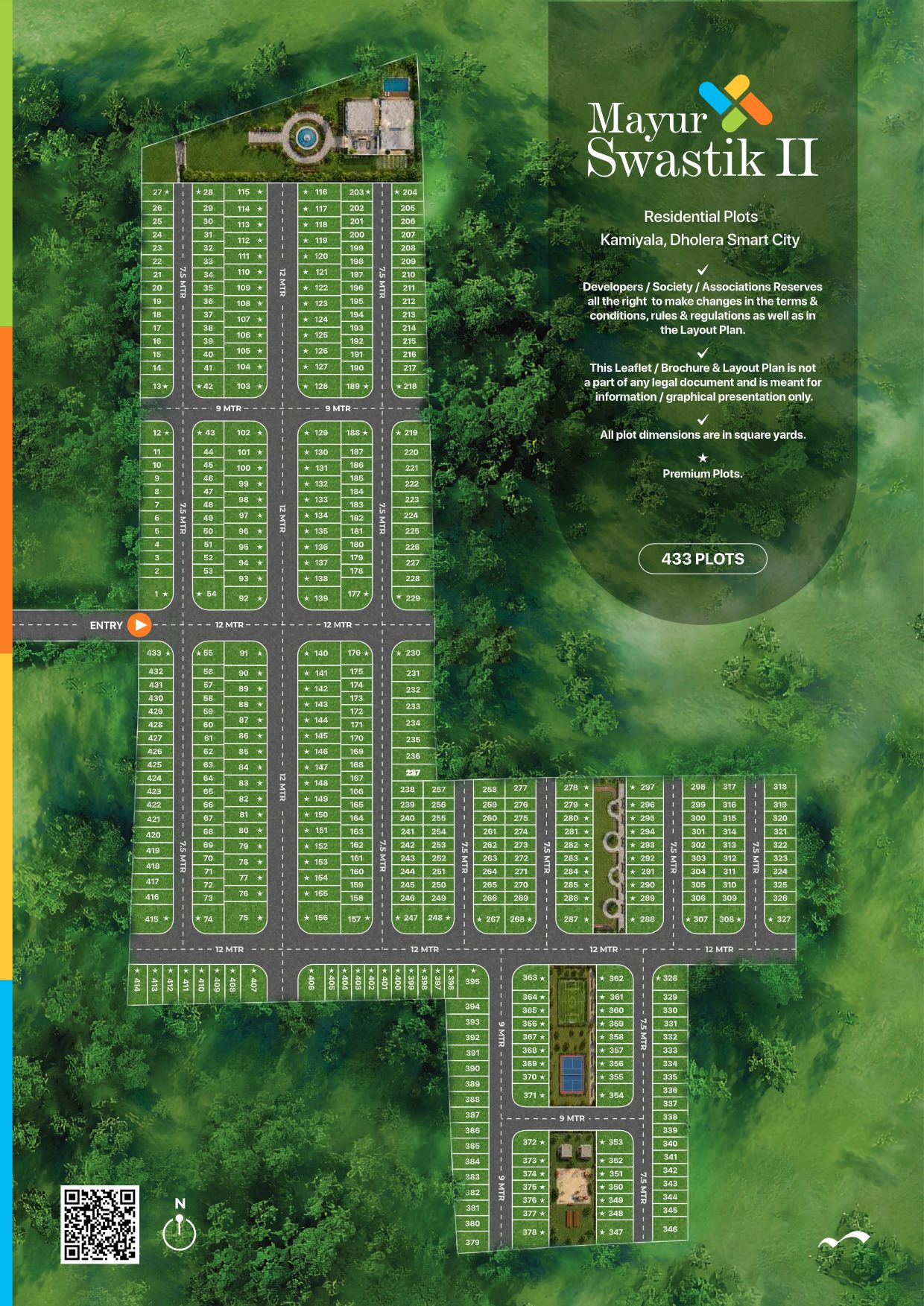Click the orange ENTRY arrow icon
Image resolution: width=924 pixels, height=1306 pixels.
coord(139,625)
